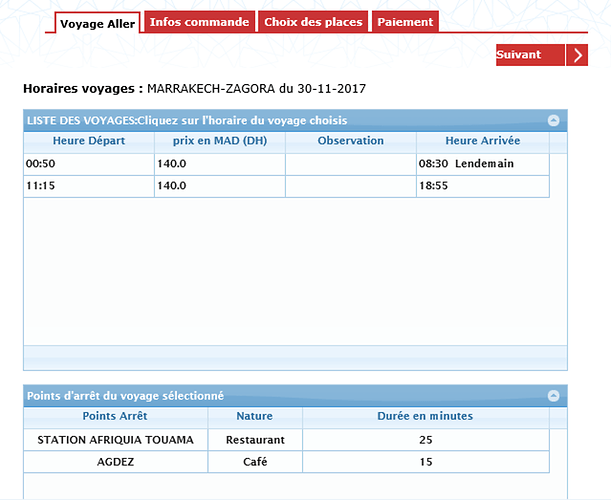Select the STATION AFRIQUIA TOUAMA stop
Image resolution: width=611 pixels, height=500 pixels.
coord(115,440)
